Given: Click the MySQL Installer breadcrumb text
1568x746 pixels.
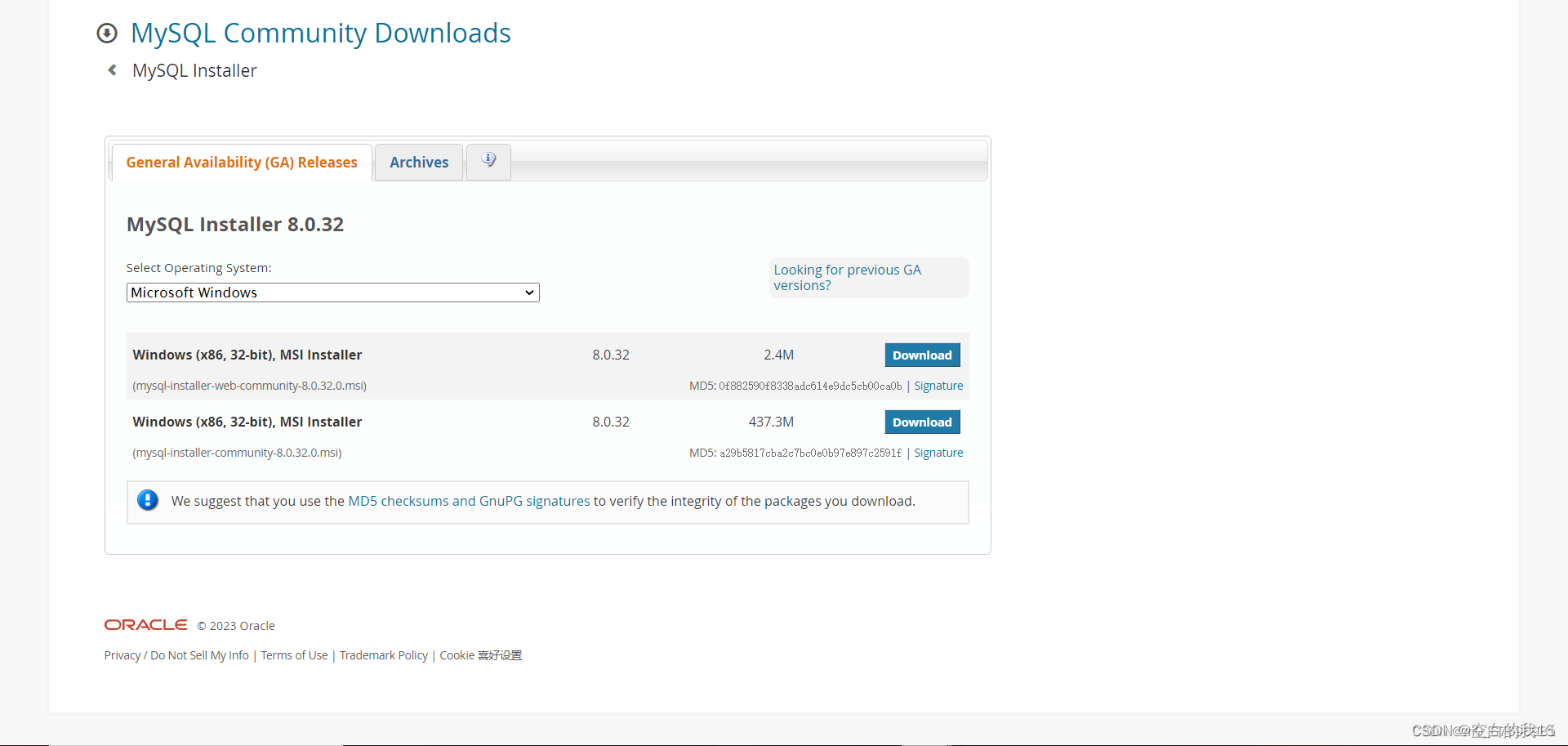Looking at the screenshot, I should point(194,71).
